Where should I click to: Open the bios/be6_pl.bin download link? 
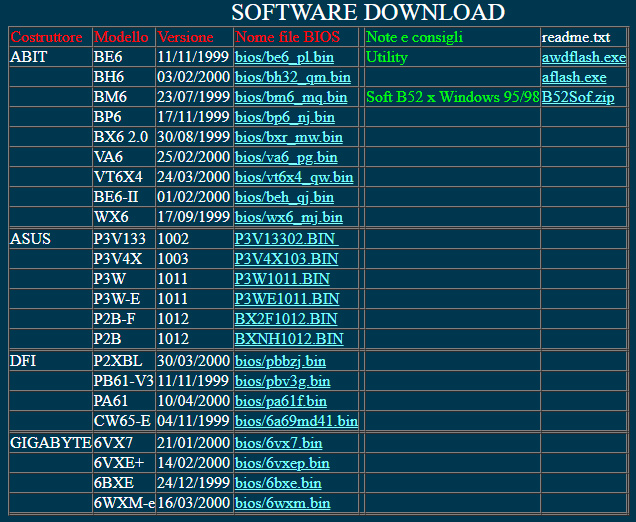(x=284, y=57)
